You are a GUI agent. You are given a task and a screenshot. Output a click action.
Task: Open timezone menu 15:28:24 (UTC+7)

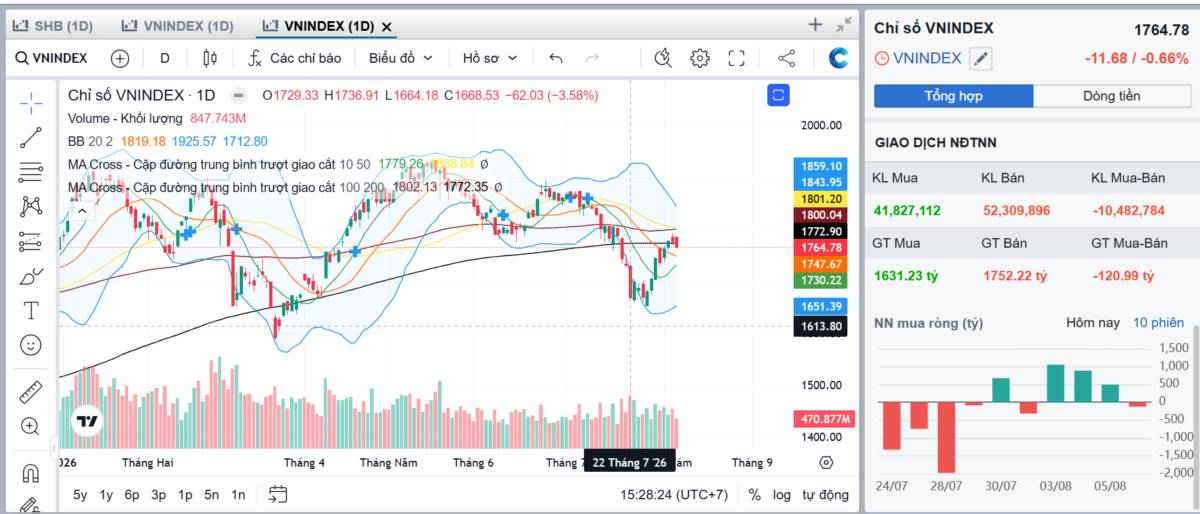(673, 494)
